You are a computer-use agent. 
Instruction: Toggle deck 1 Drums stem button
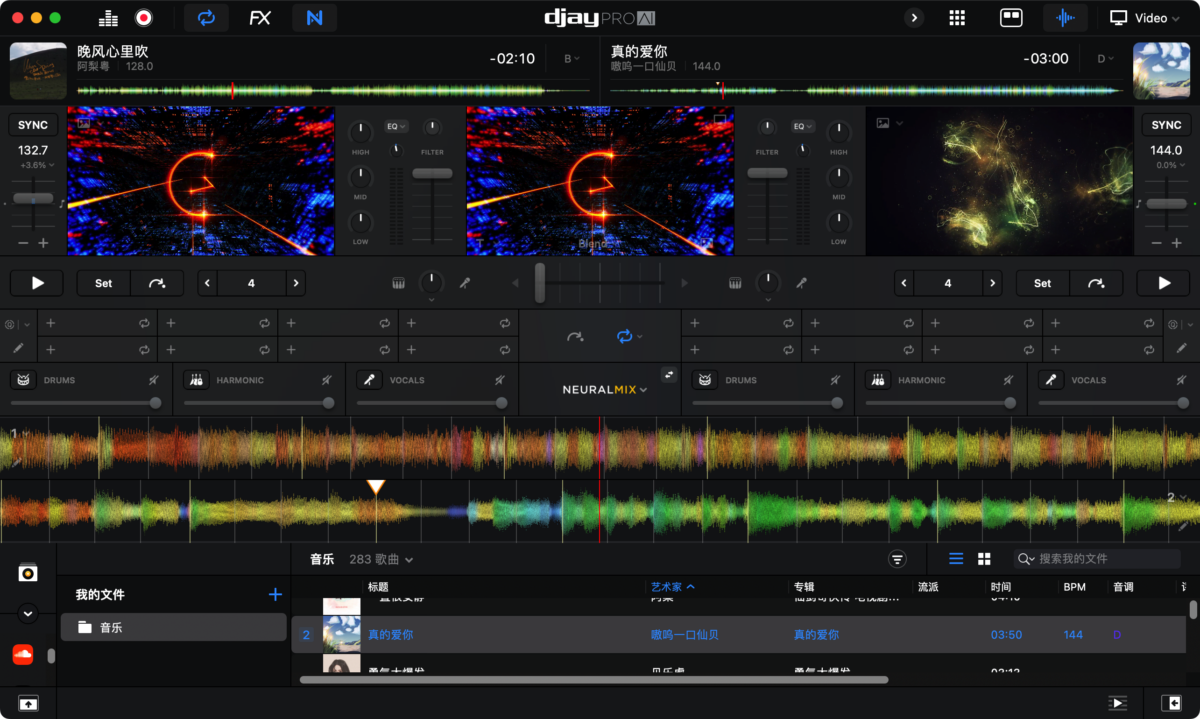tap(23, 380)
